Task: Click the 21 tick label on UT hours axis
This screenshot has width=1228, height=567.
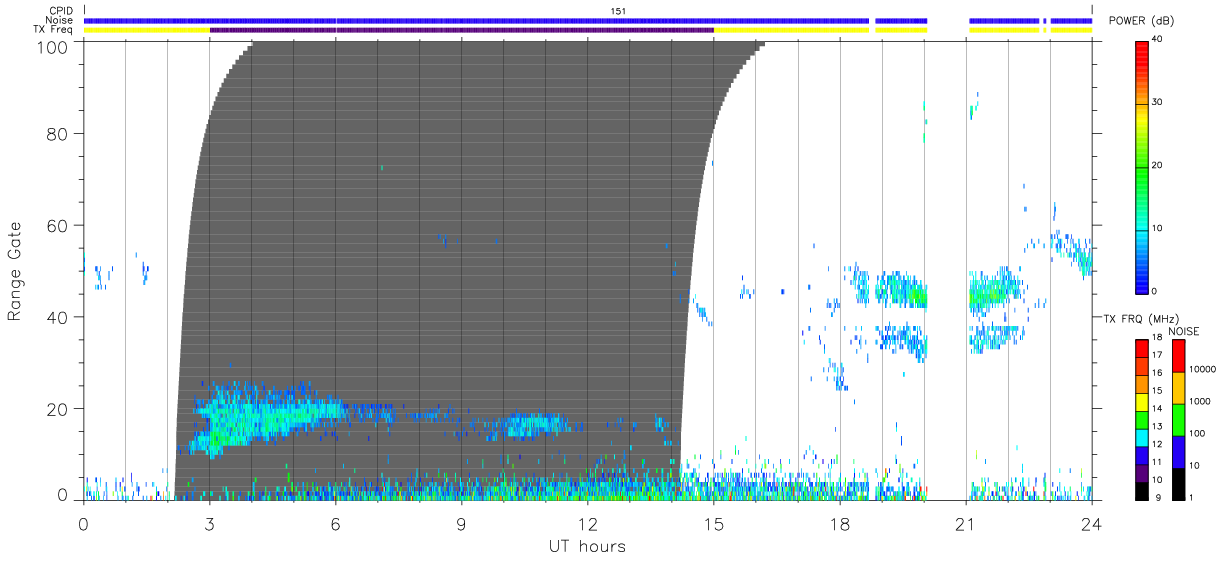Action: 965,522
